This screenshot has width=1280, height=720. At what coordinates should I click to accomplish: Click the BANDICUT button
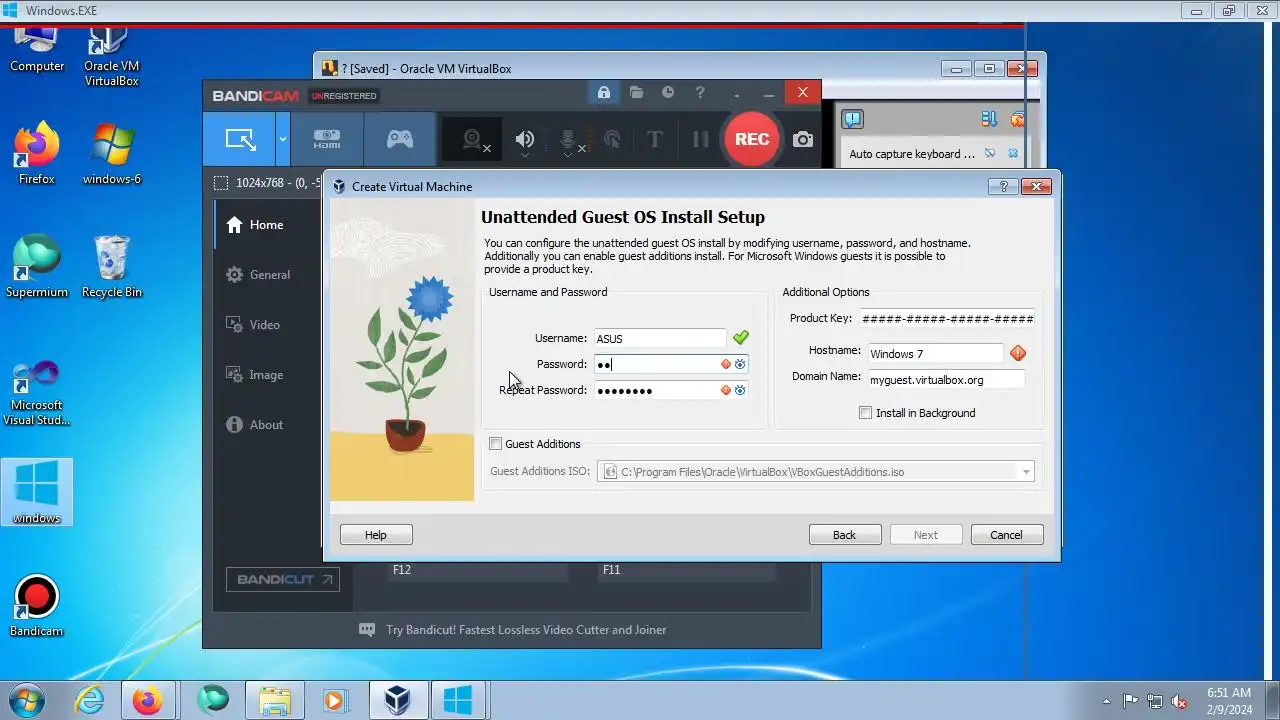[283, 579]
